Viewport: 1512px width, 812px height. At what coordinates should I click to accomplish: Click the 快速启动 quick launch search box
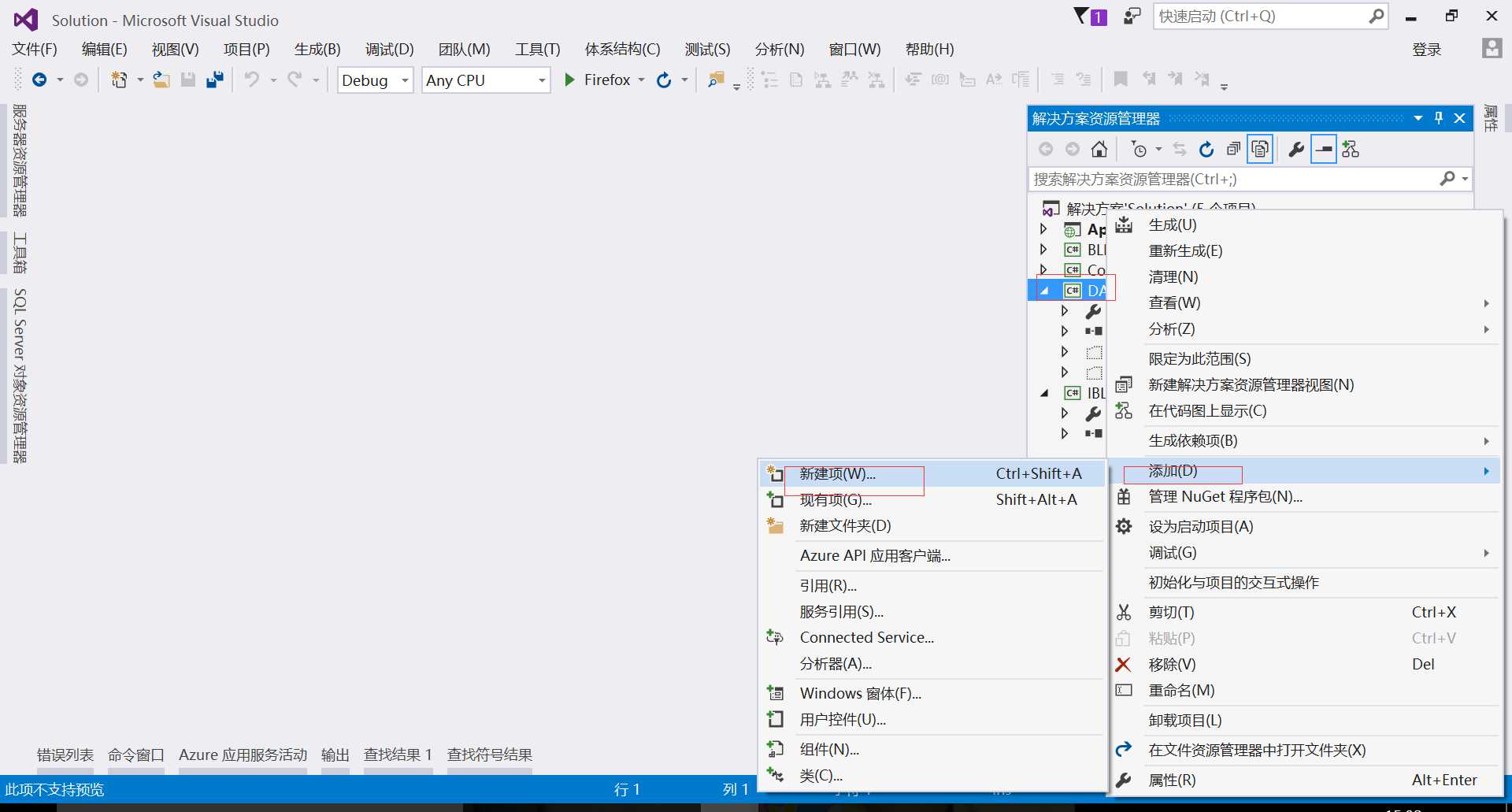point(1270,16)
